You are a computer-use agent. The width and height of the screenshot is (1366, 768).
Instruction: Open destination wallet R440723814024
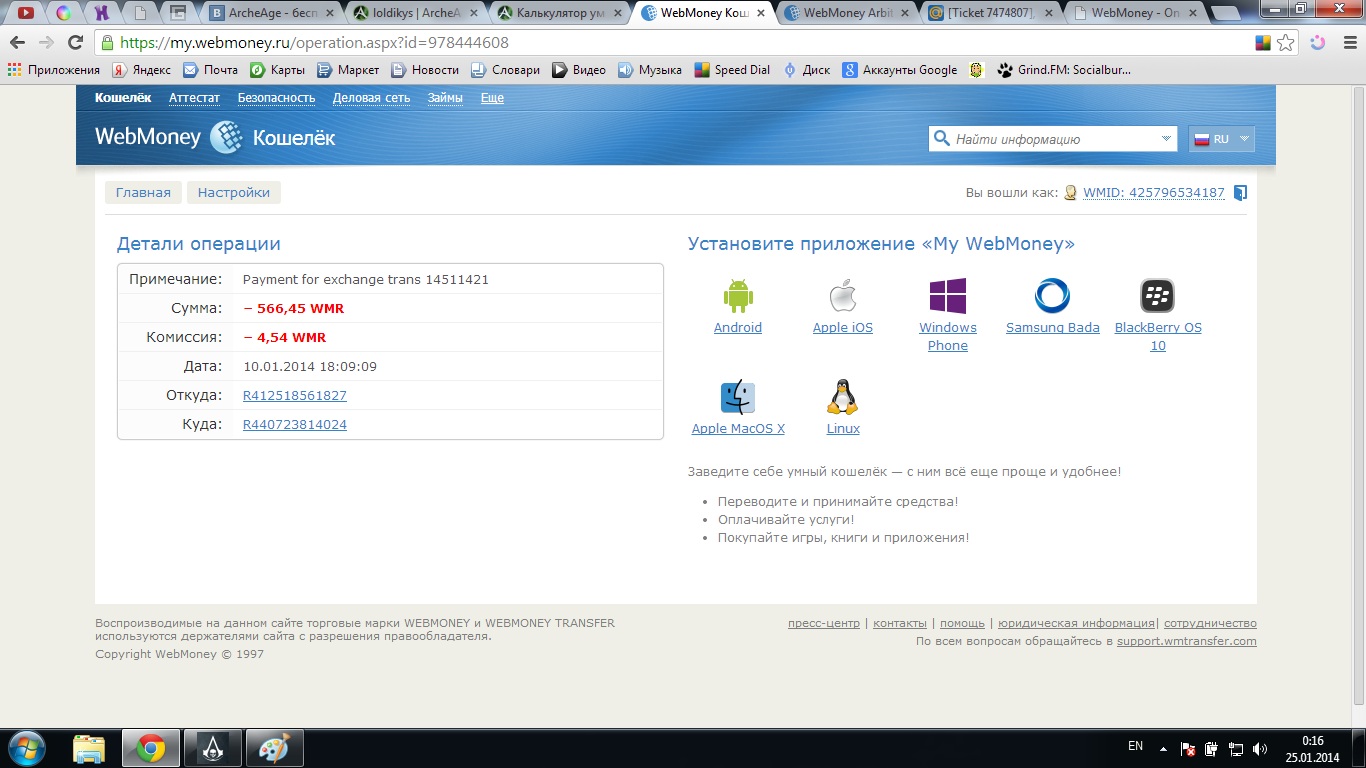[x=295, y=425]
